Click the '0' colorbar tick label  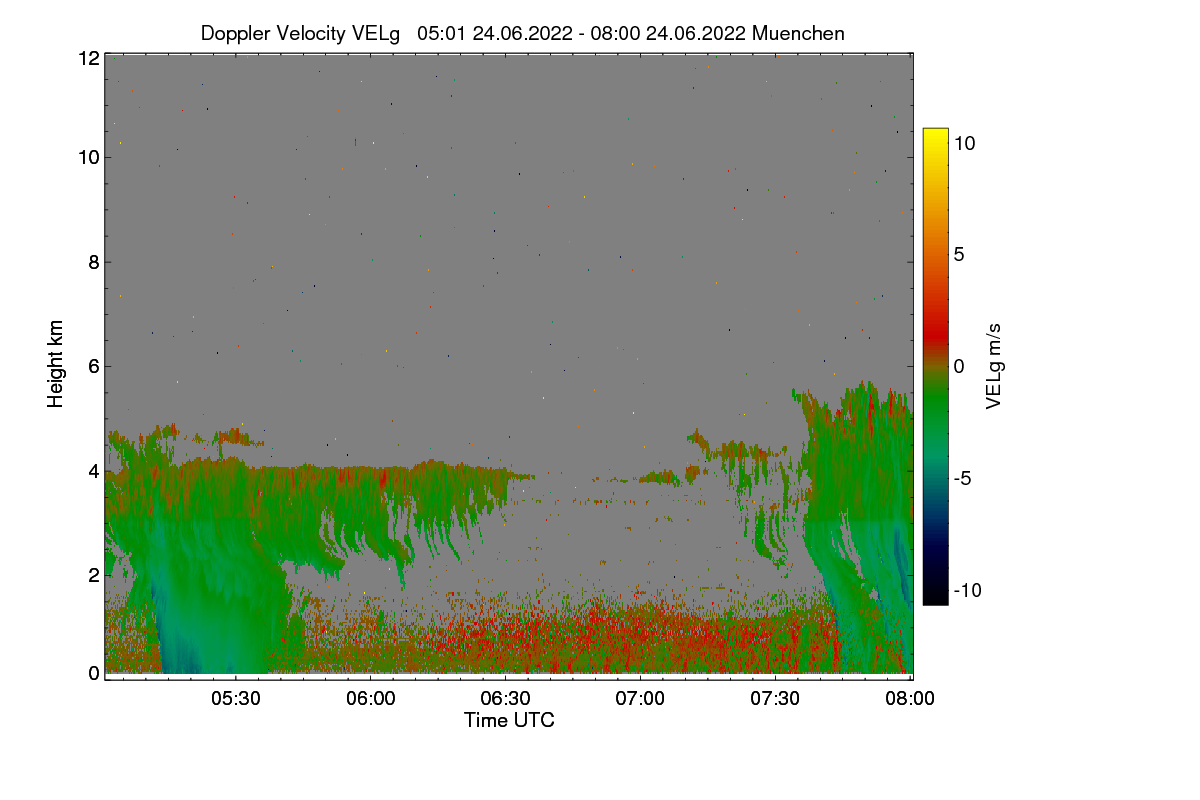[959, 366]
